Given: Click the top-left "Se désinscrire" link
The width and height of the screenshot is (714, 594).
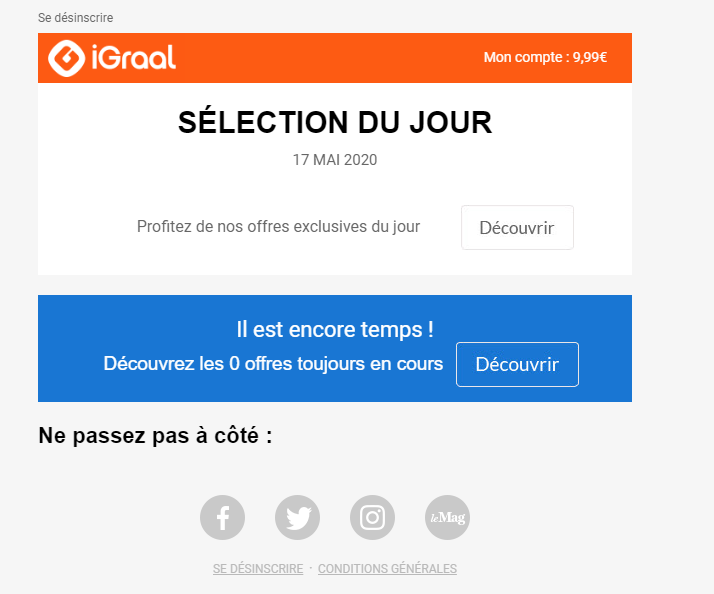Looking at the screenshot, I should coord(75,18).
